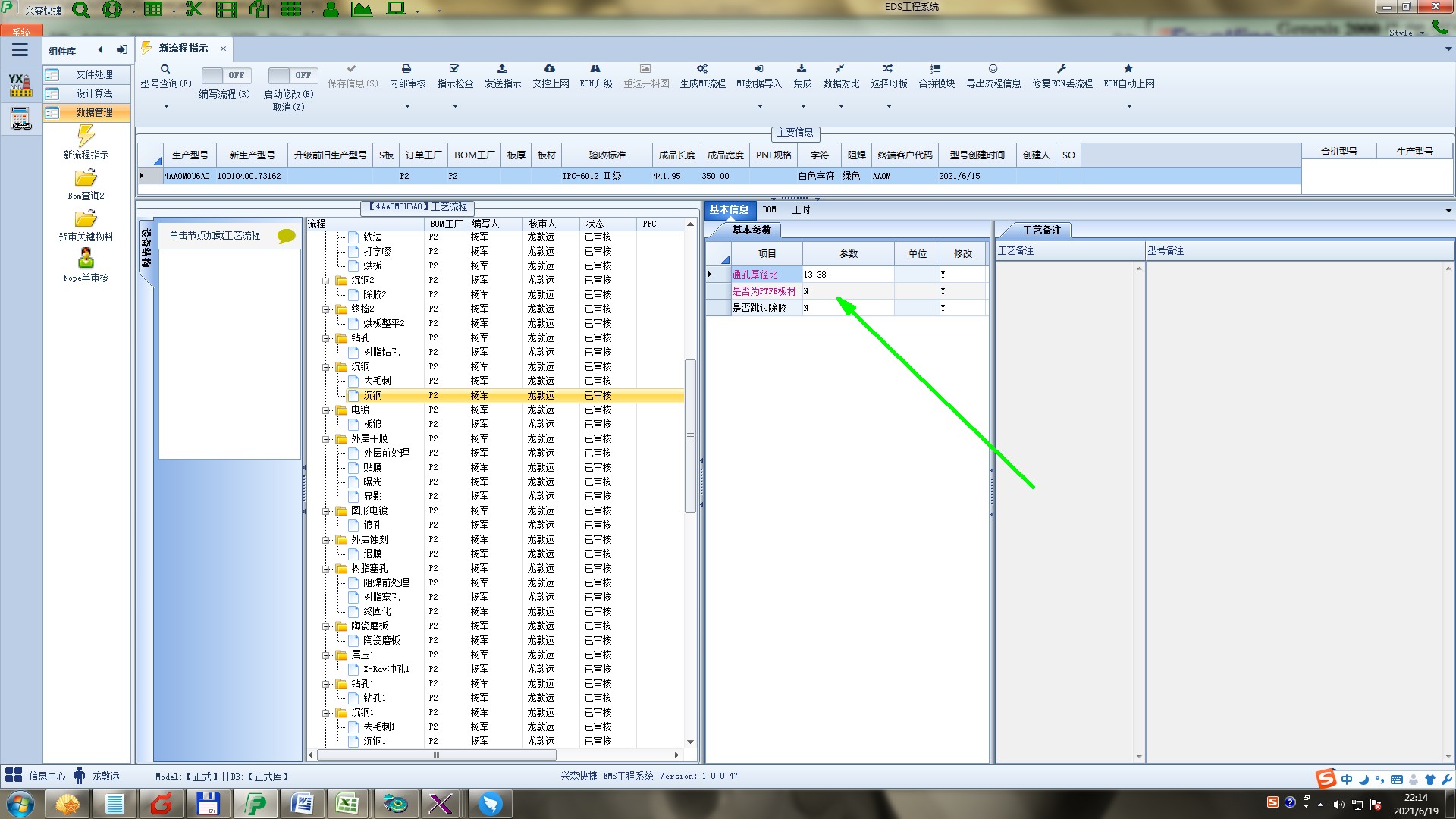Viewport: 1456px width, 819px height.
Task: Click 单击节点加载工艺流程 button
Action: pos(215,236)
